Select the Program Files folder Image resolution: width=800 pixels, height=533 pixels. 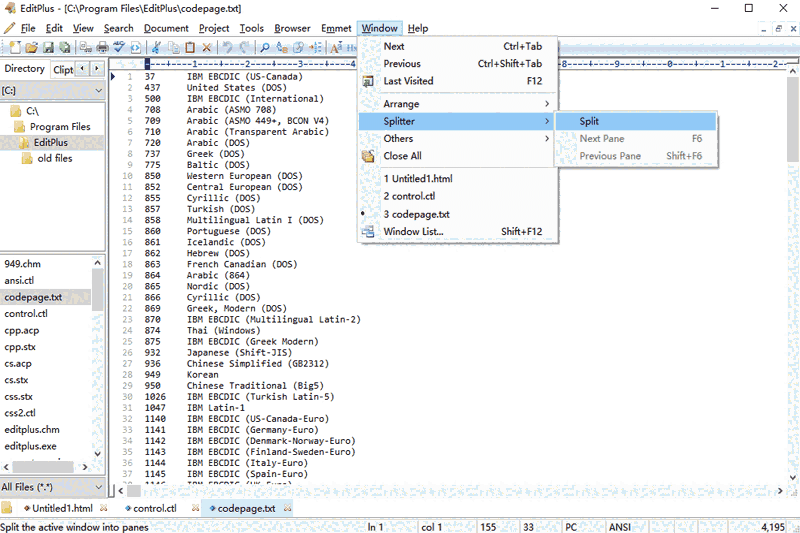tap(60, 126)
